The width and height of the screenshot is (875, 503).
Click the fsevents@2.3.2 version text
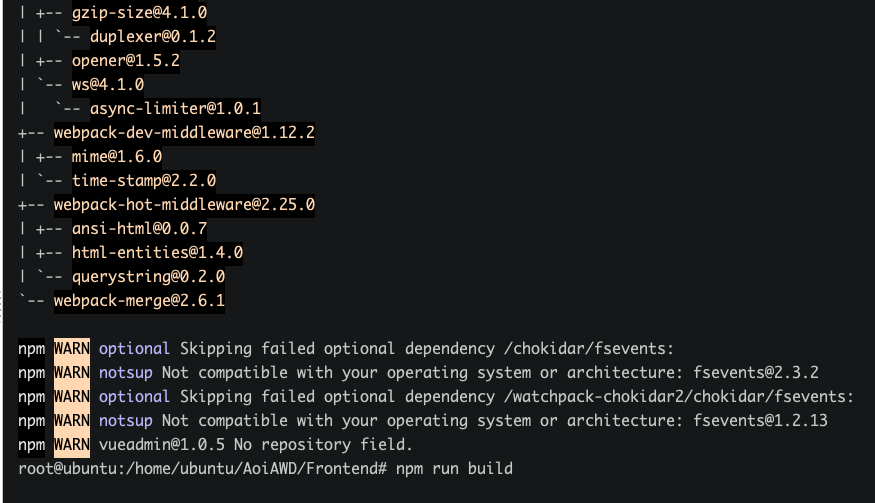pyautogui.click(x=755, y=373)
